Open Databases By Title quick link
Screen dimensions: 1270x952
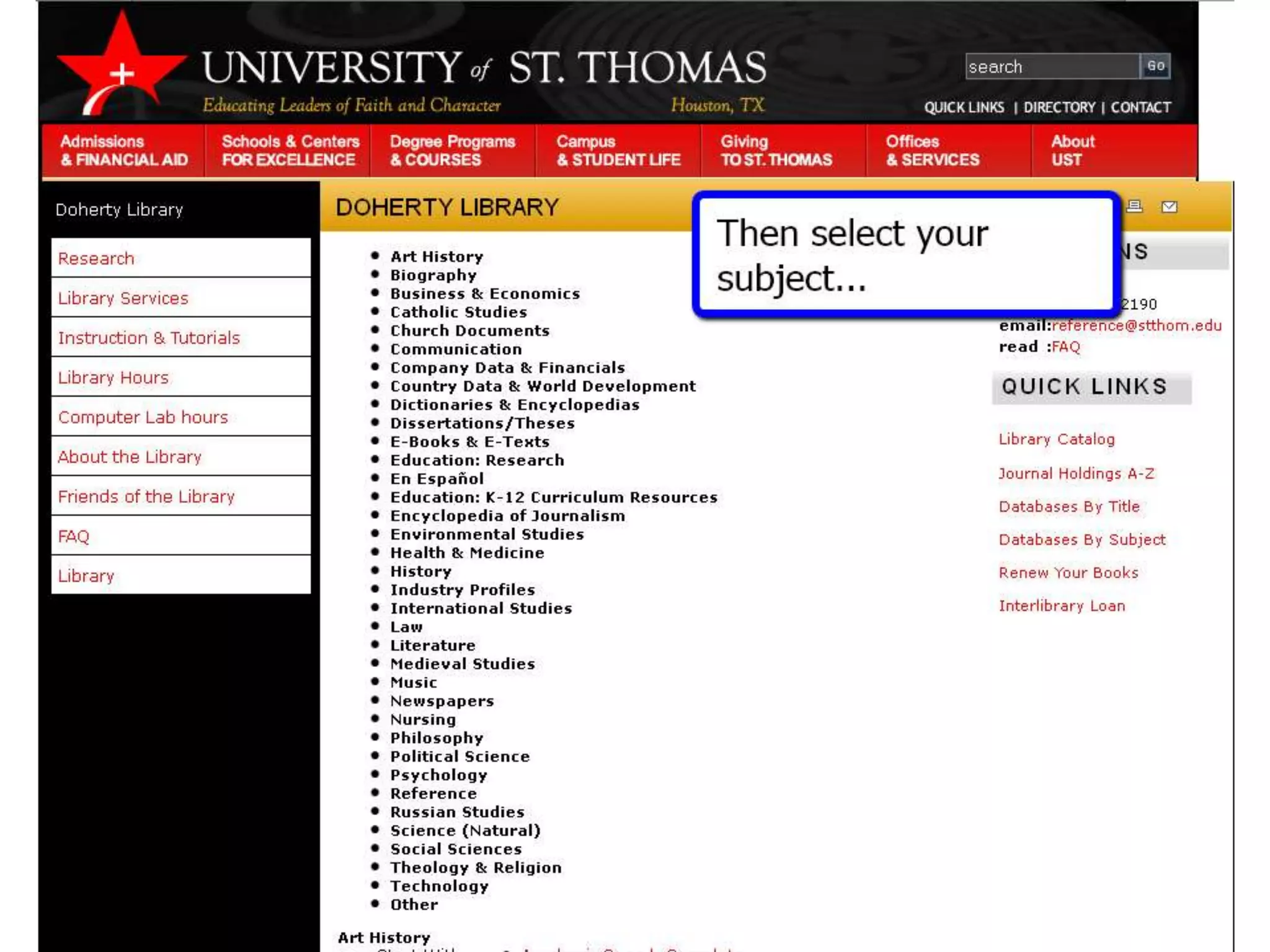(x=1068, y=506)
